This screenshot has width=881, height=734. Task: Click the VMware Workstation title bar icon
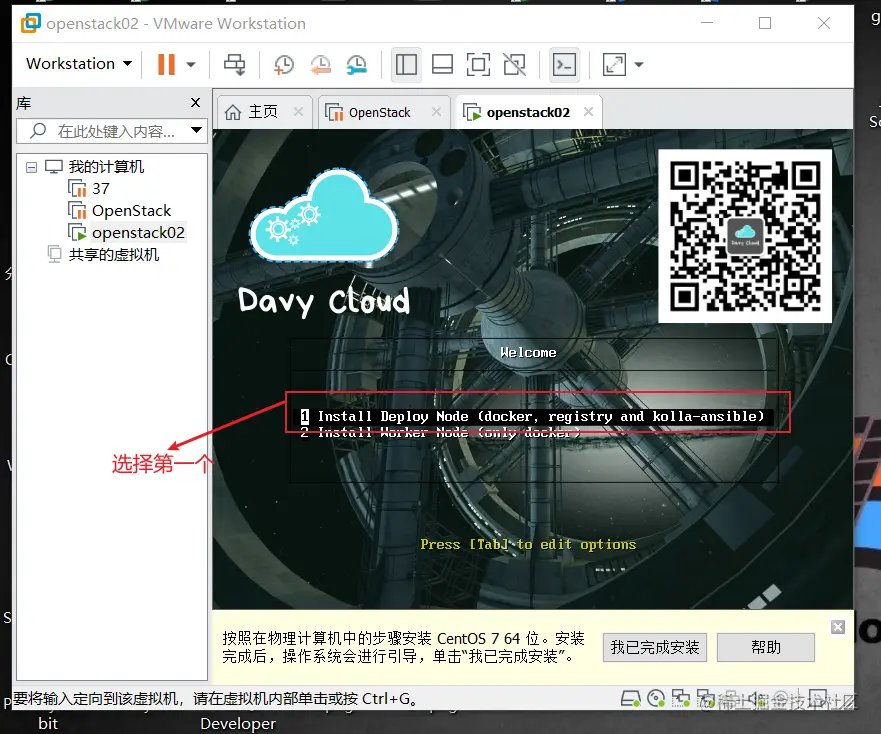coord(30,23)
